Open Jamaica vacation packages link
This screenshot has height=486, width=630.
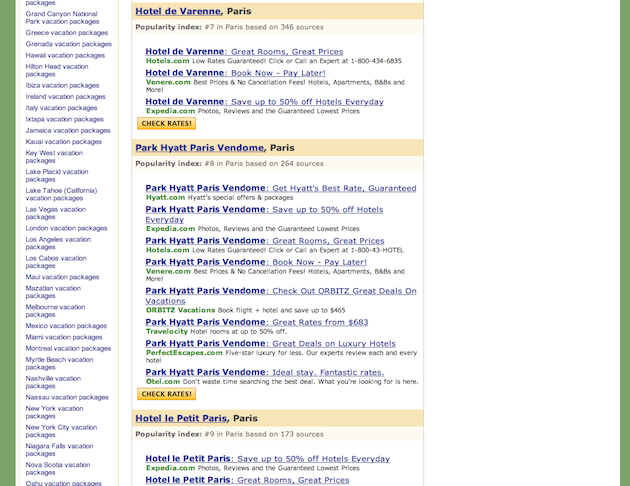click(x=68, y=131)
